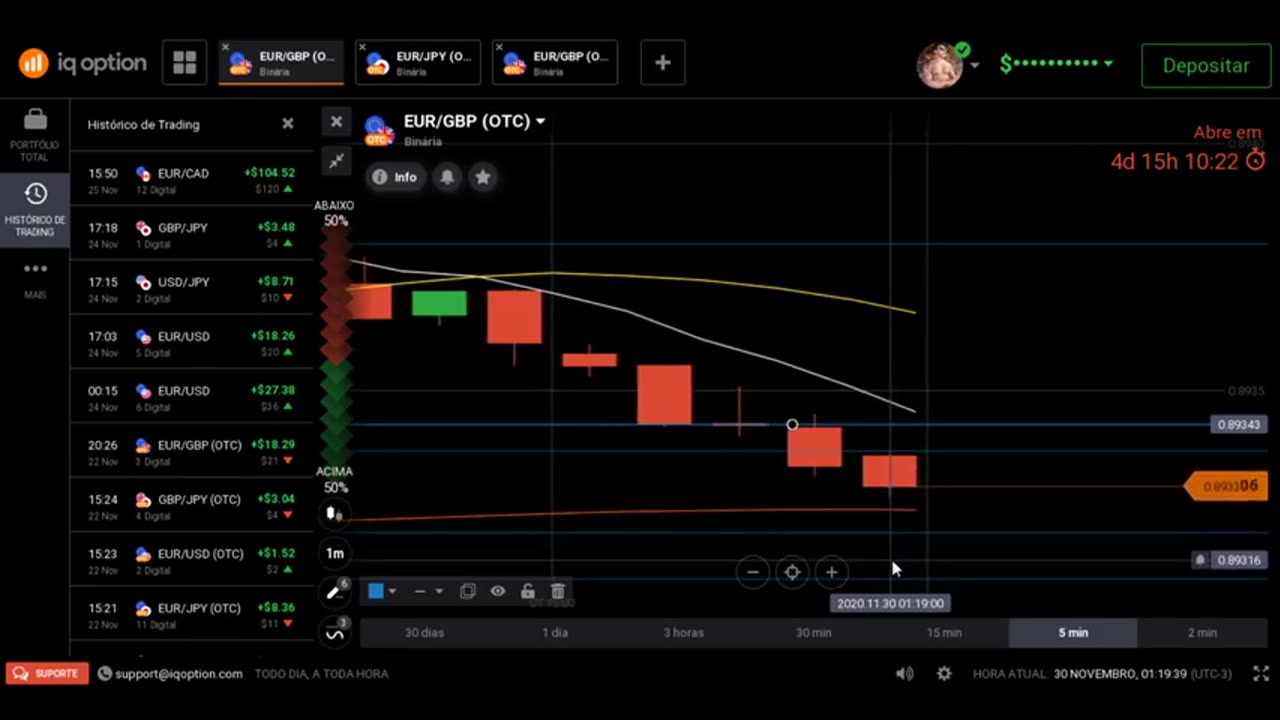1280x720 pixels.
Task: Click the Depositar button
Action: pyautogui.click(x=1206, y=65)
